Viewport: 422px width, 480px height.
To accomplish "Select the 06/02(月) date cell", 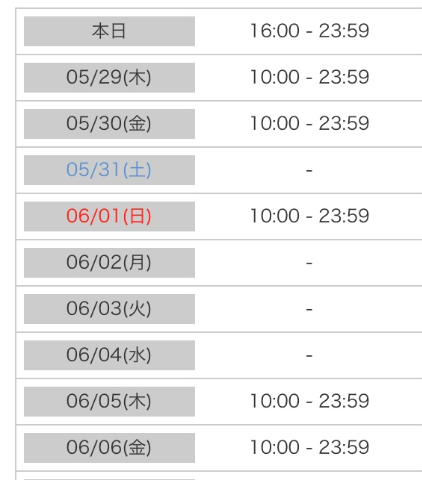I will [109, 262].
